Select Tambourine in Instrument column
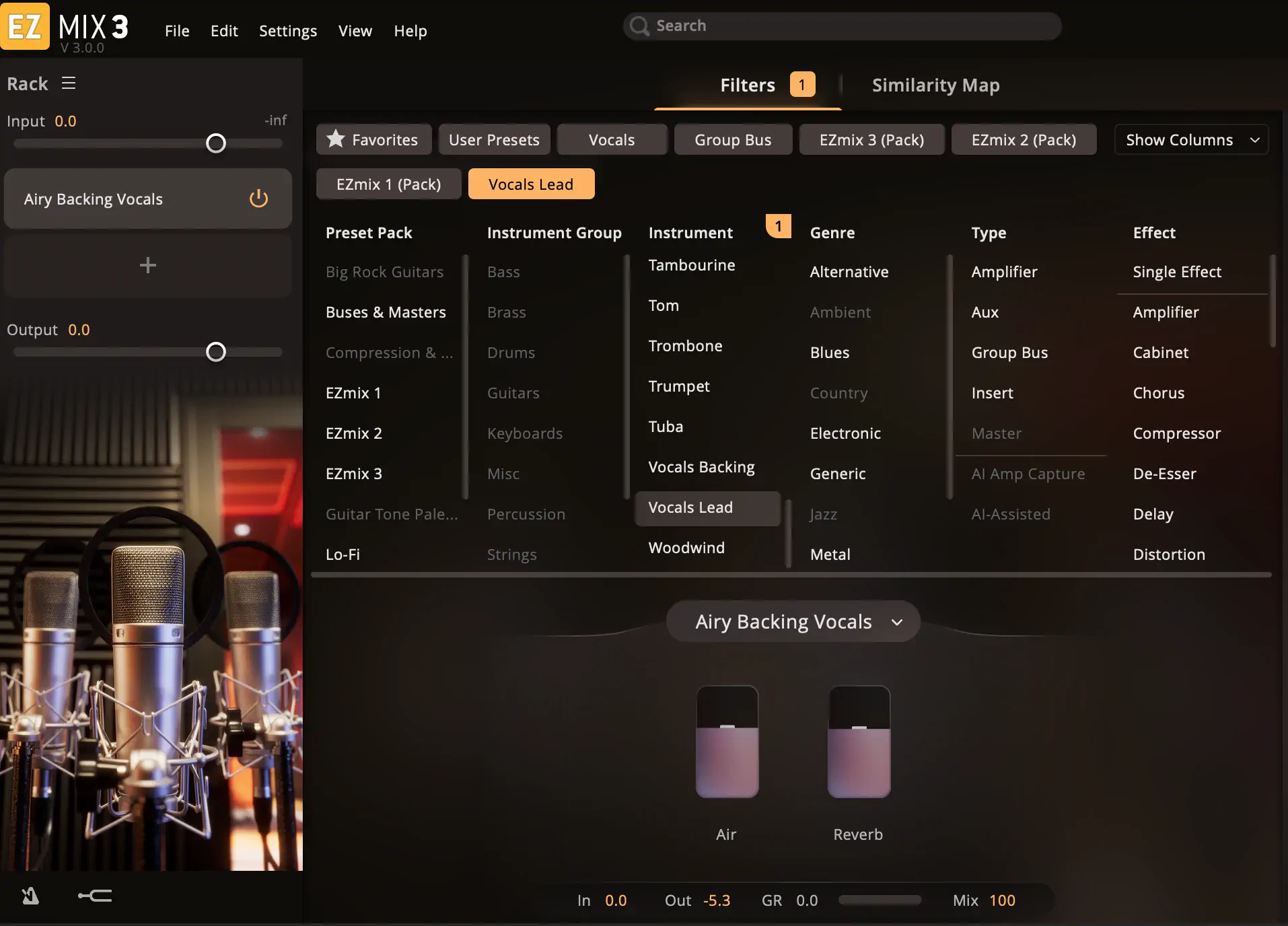The height and width of the screenshot is (926, 1288). coord(692,265)
